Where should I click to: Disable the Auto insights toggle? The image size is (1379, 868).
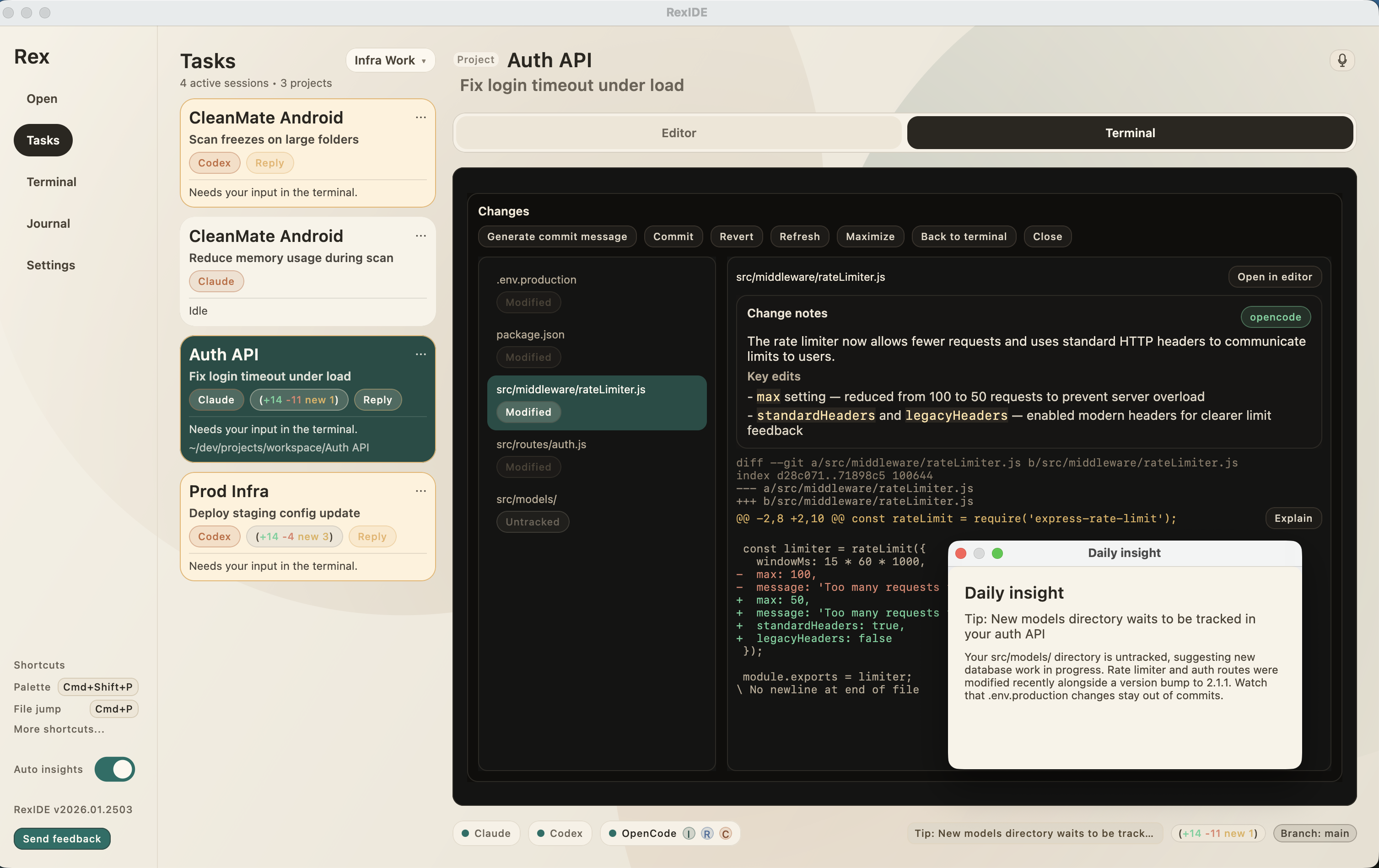(x=114, y=770)
